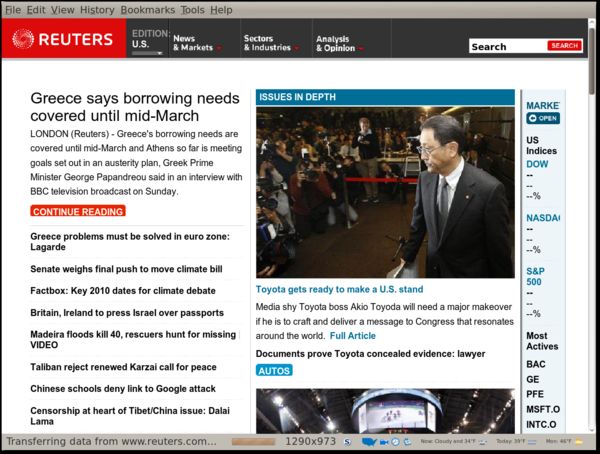Open 'Senate weighs final push' climate story

coord(126,269)
